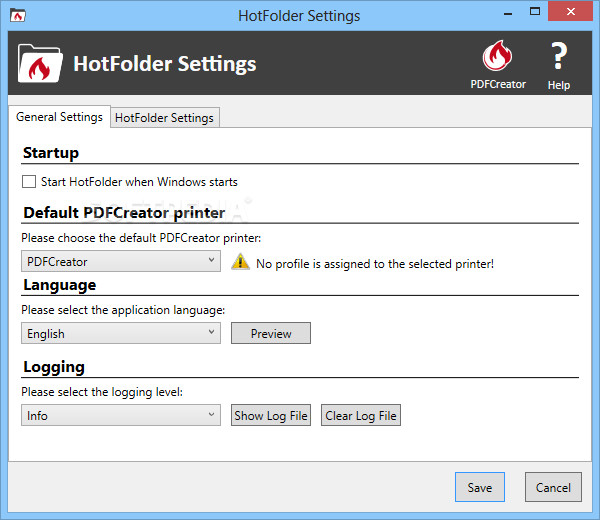Cancel the settings dialog

coord(553,487)
